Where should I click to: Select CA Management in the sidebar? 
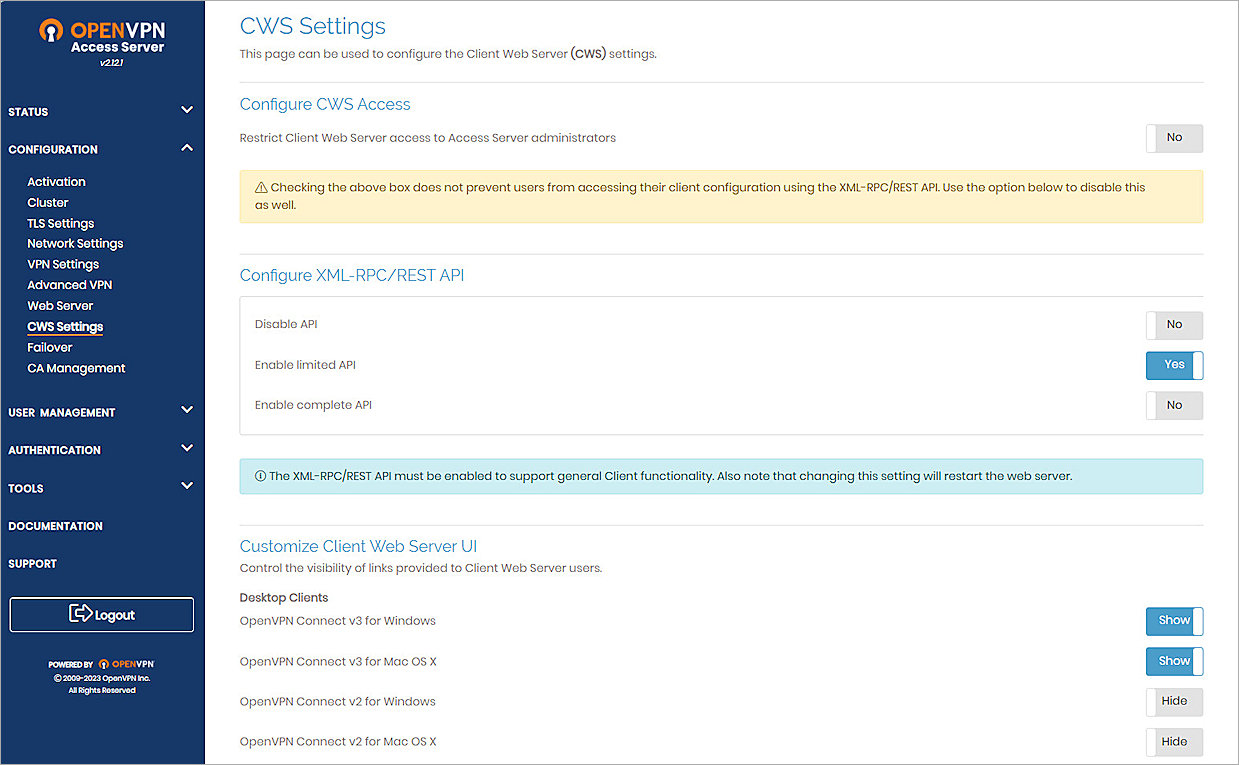(76, 367)
